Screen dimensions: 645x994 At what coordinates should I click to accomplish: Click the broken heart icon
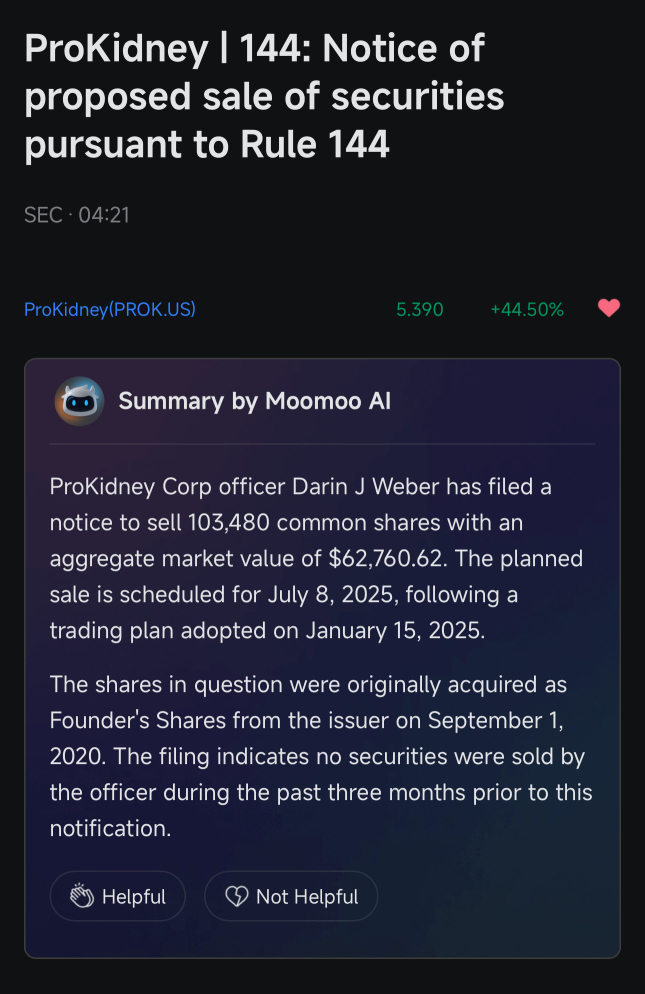237,896
